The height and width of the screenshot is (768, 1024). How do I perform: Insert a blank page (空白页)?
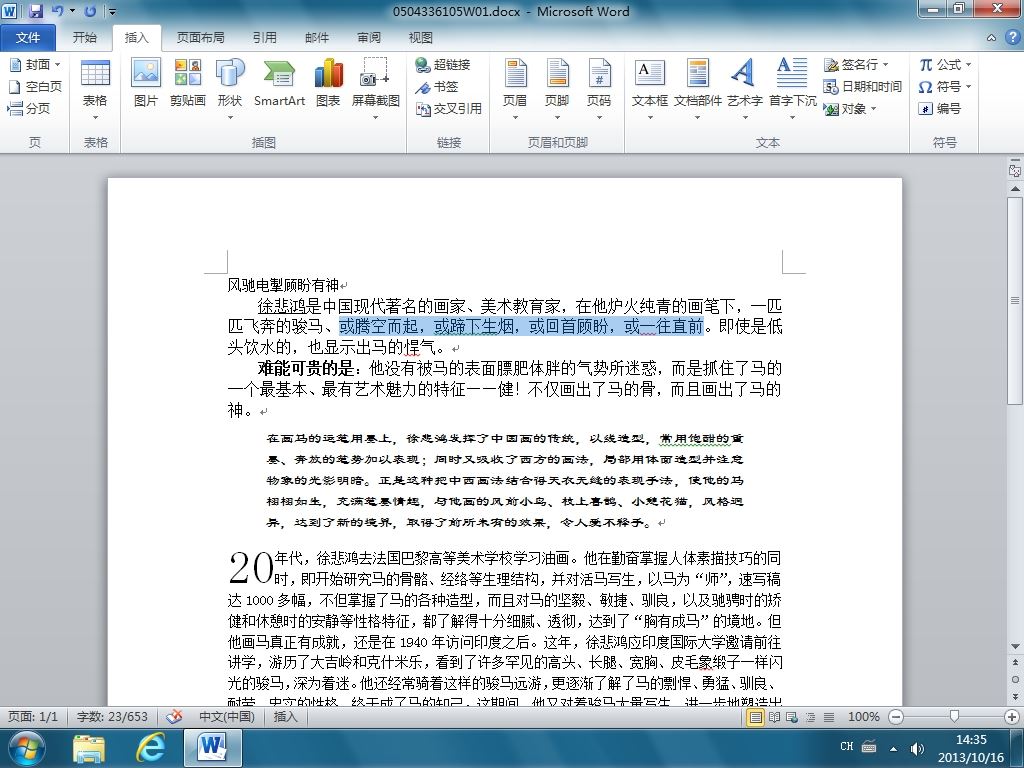pos(35,86)
